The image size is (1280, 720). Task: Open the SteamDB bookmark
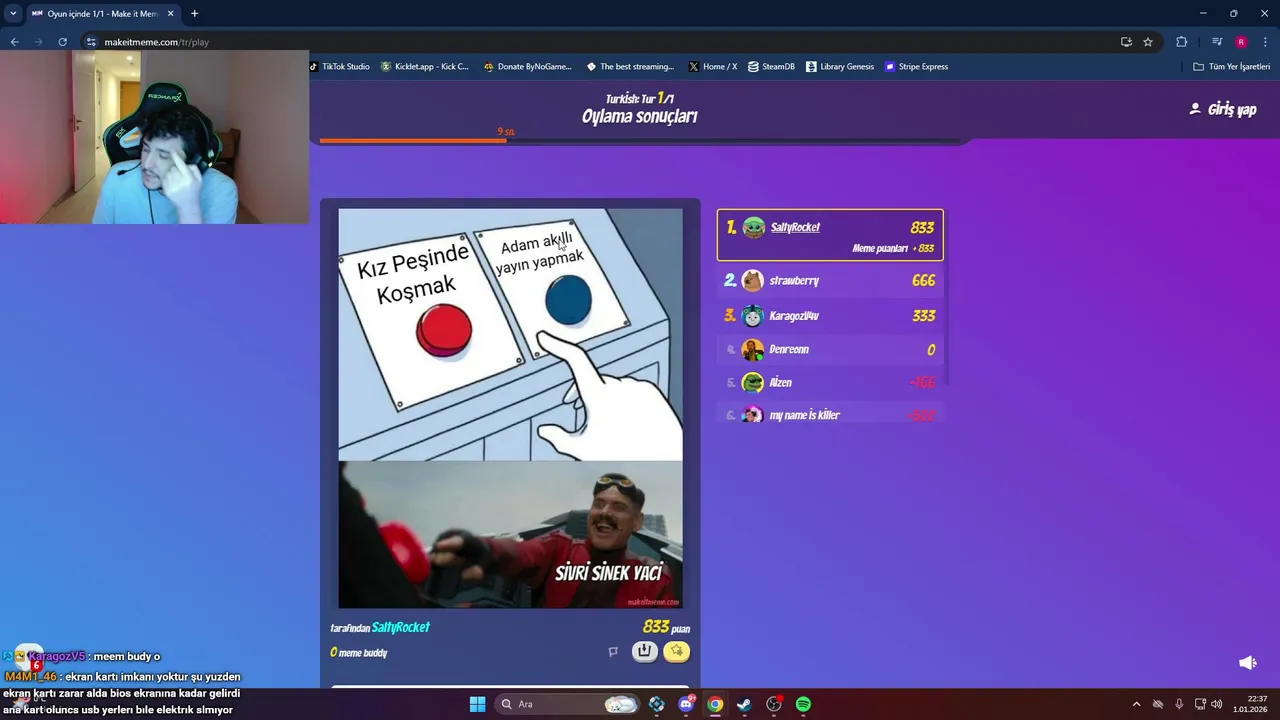pyautogui.click(x=771, y=67)
